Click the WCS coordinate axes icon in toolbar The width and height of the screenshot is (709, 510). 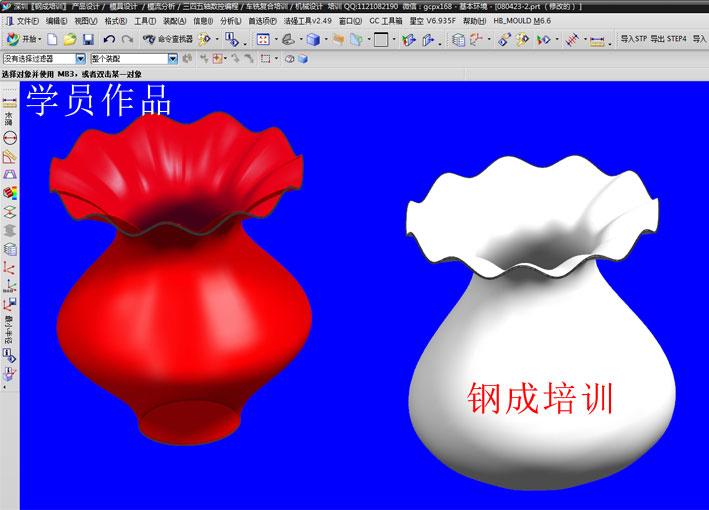click(x=476, y=40)
